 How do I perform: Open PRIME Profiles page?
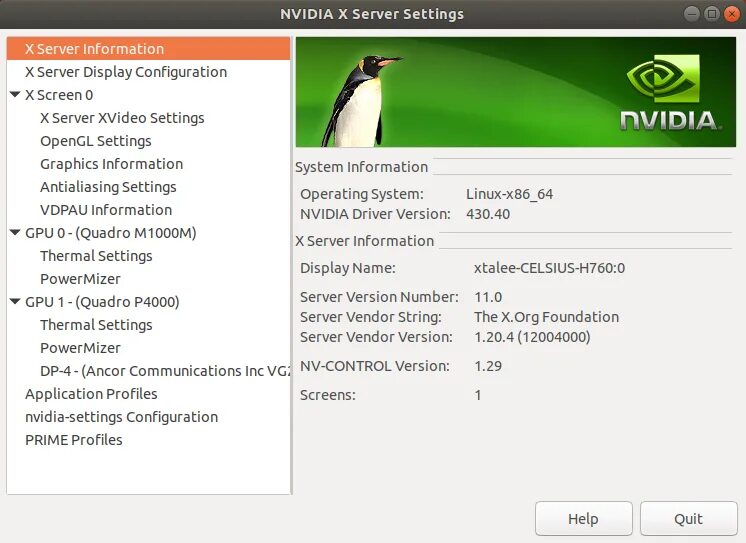click(74, 440)
